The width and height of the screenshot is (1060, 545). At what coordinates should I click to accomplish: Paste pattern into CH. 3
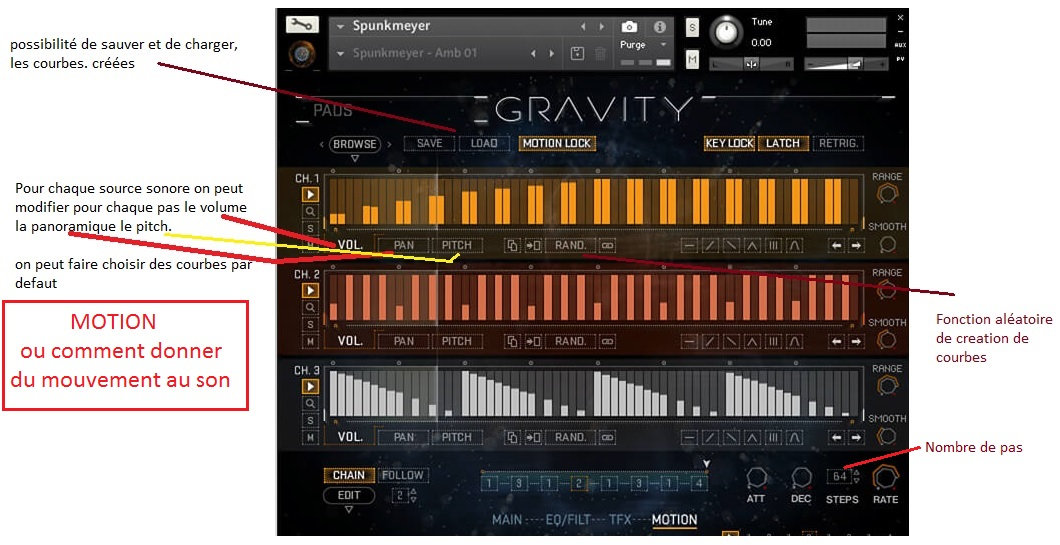533,437
